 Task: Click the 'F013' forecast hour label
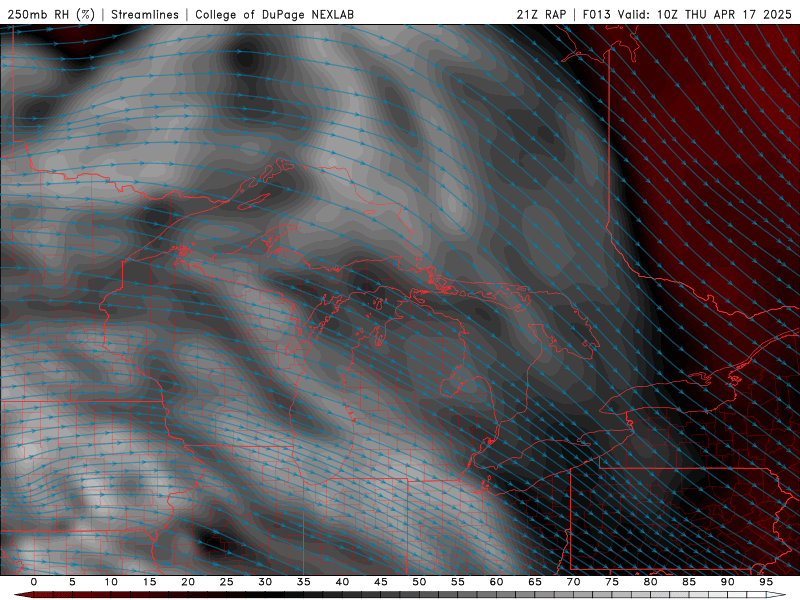point(596,14)
